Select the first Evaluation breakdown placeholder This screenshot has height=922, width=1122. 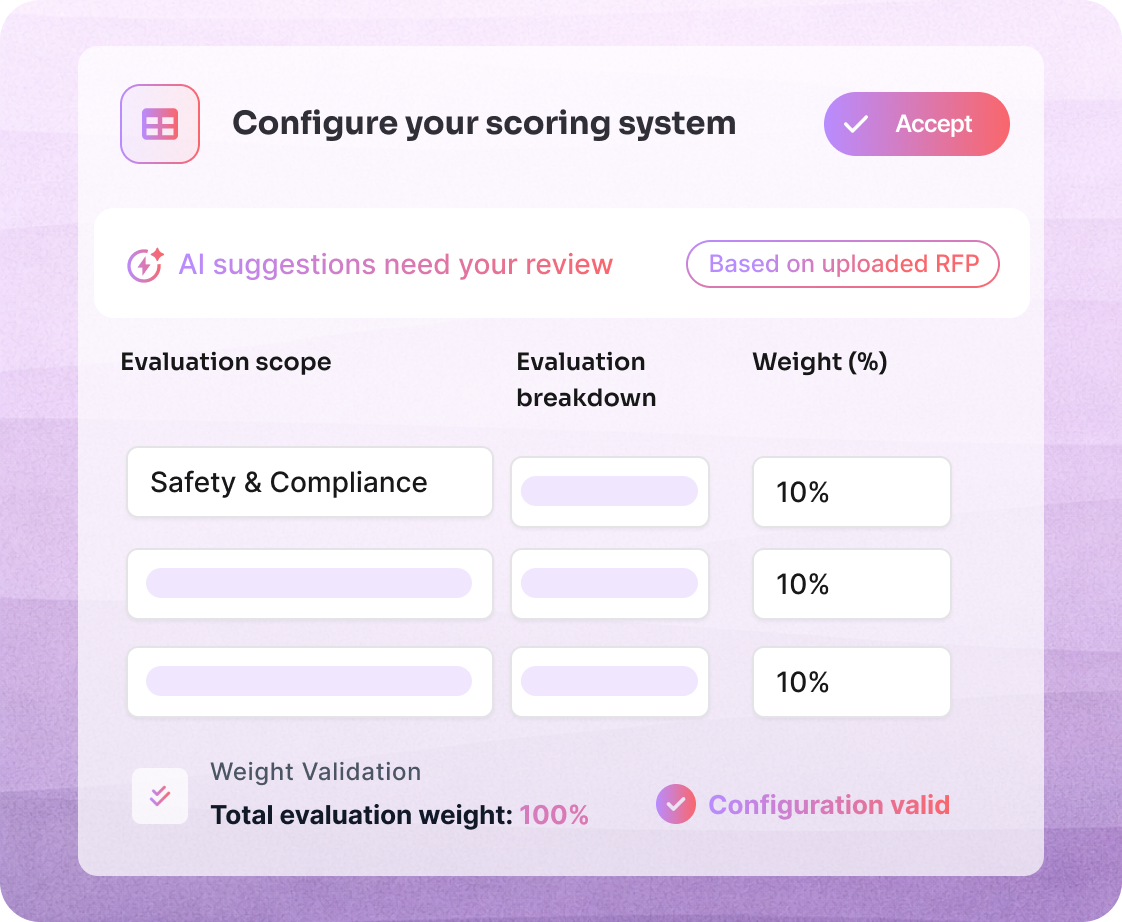[x=610, y=492]
